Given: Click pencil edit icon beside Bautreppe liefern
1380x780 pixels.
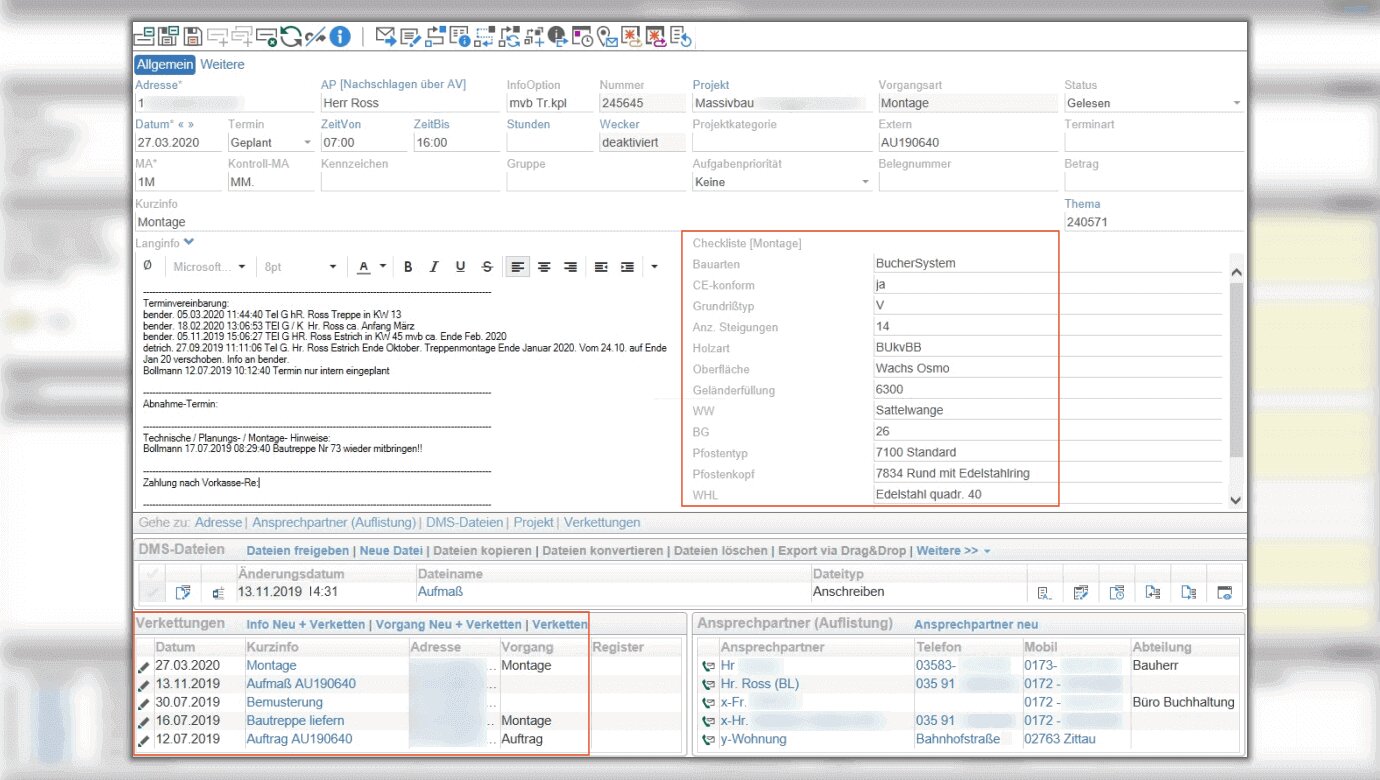Looking at the screenshot, I should coord(144,721).
